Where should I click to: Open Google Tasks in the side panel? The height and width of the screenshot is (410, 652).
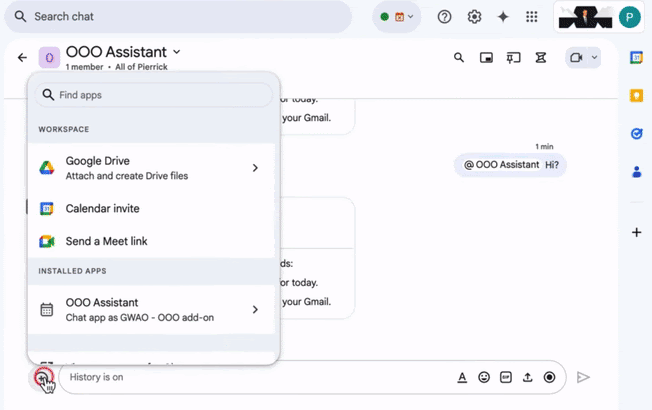click(x=636, y=133)
